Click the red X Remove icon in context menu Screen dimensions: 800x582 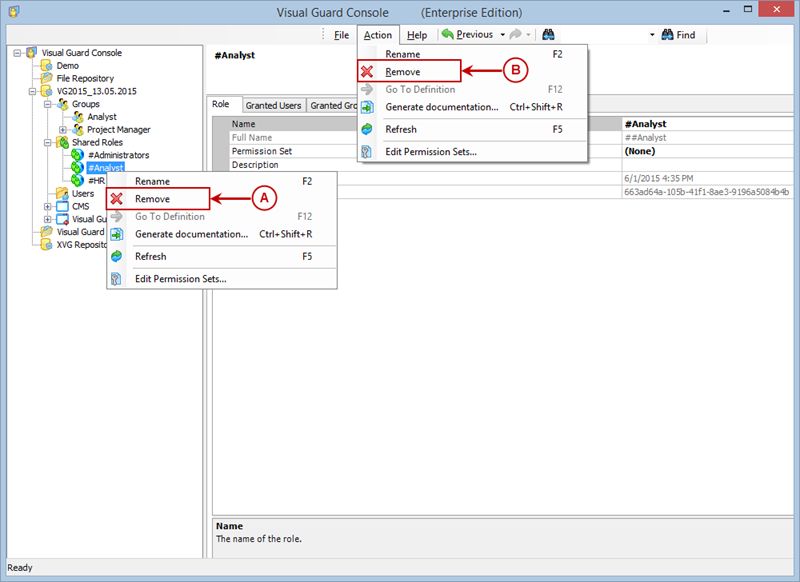[117, 199]
